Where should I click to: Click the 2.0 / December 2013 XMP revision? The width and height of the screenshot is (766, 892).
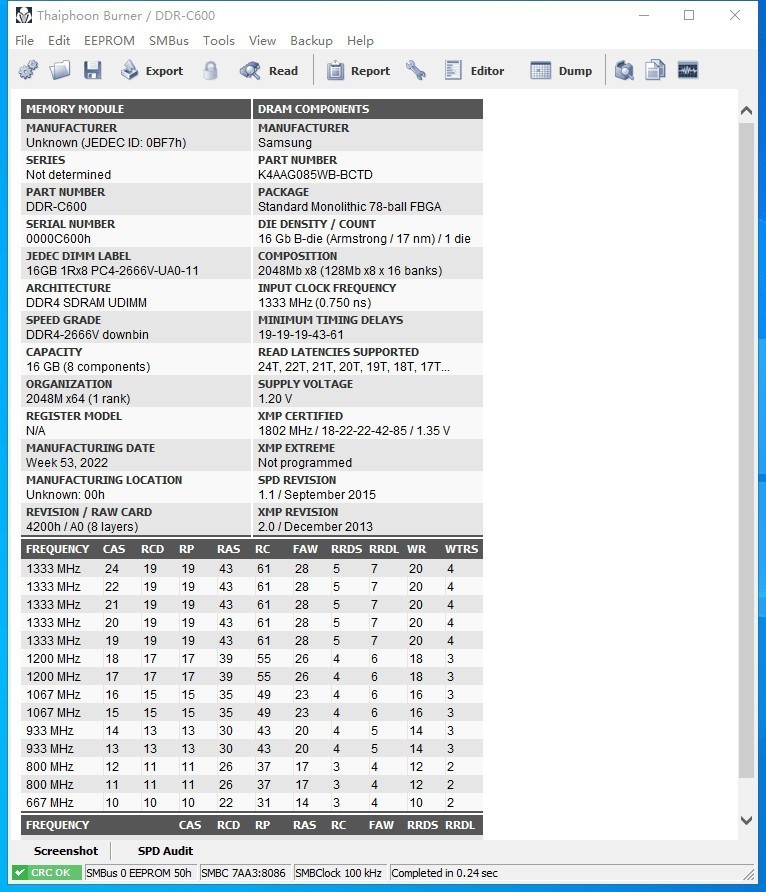(315, 526)
